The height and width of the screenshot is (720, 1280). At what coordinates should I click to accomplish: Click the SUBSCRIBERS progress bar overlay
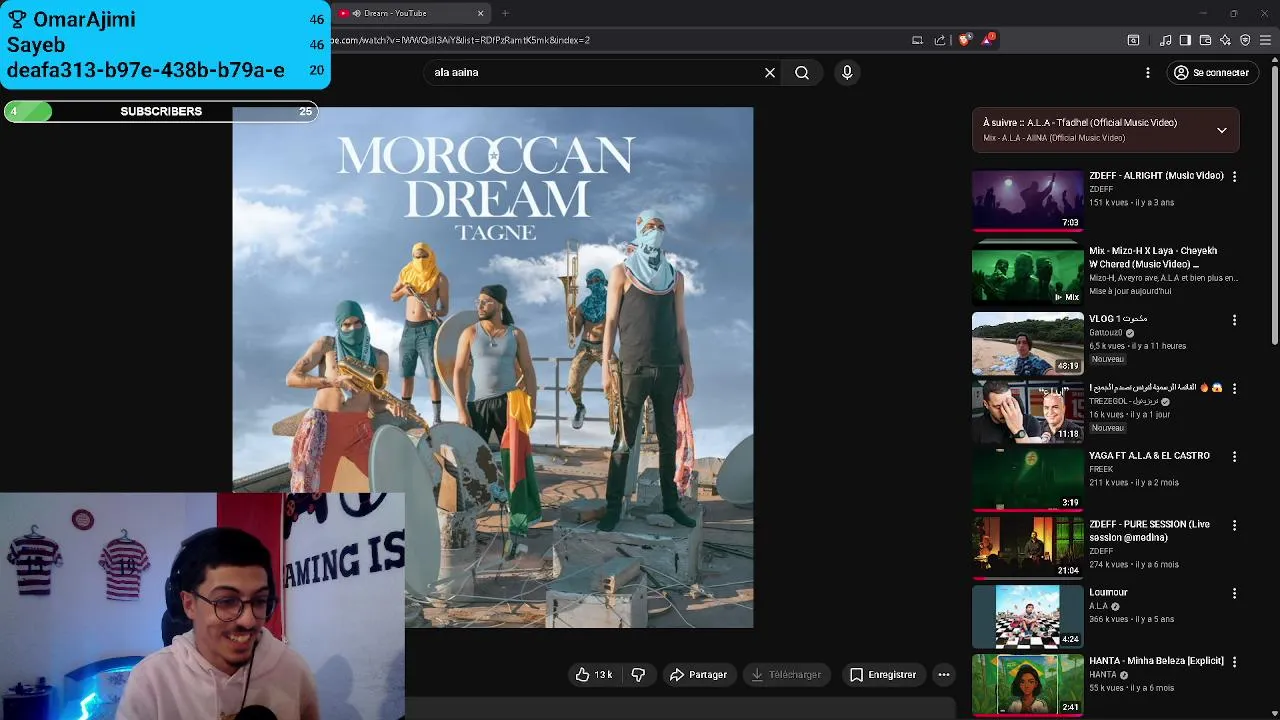pos(160,111)
